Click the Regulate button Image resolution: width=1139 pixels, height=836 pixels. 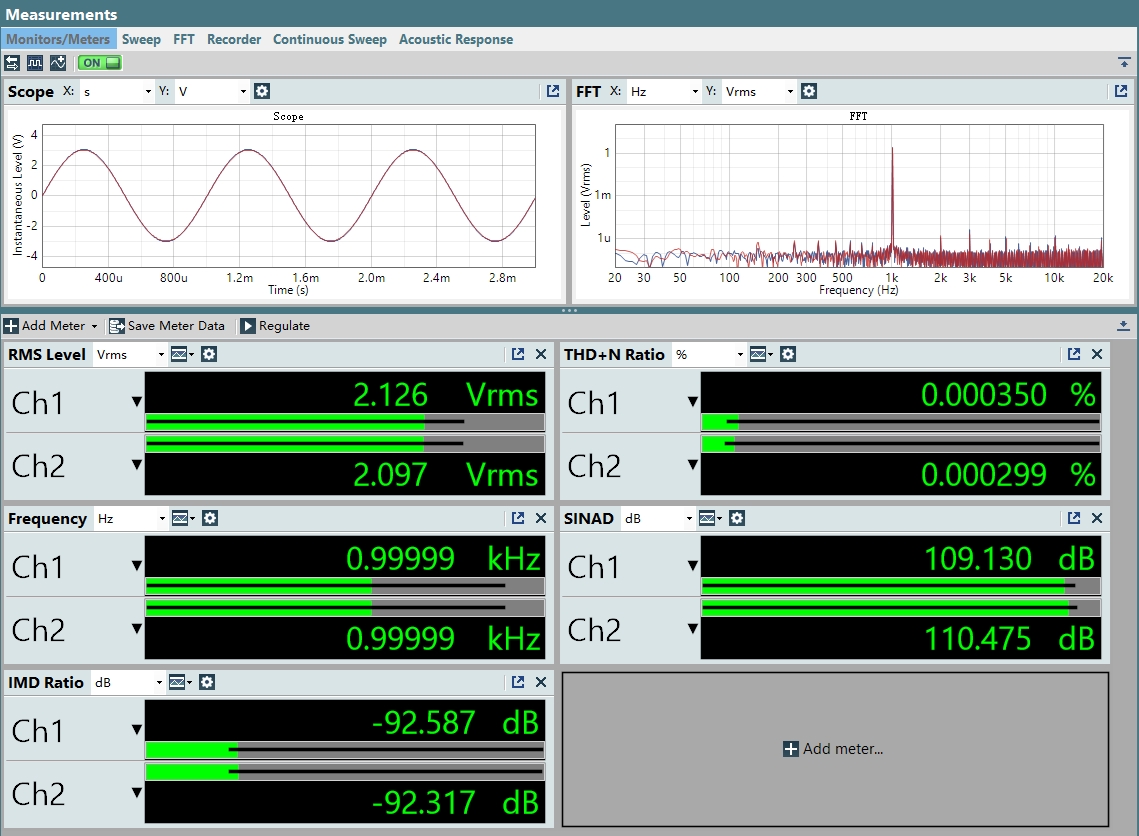click(275, 325)
